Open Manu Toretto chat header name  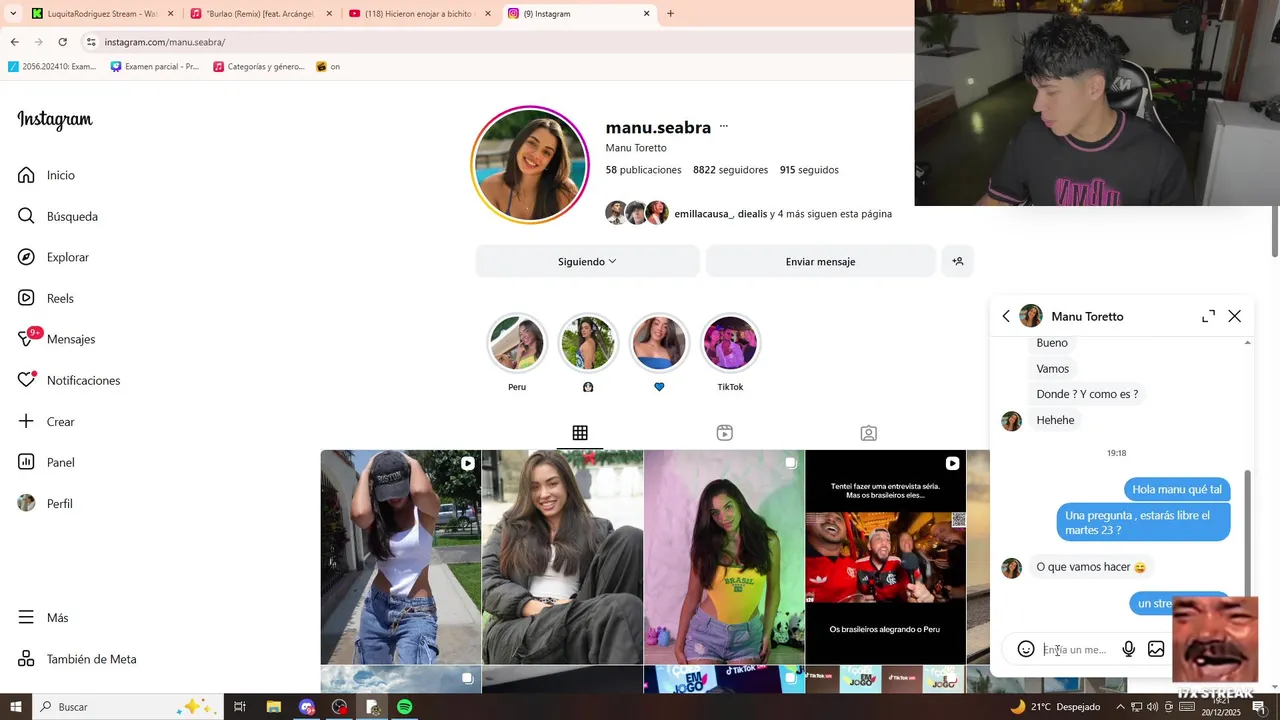pyautogui.click(x=1087, y=316)
